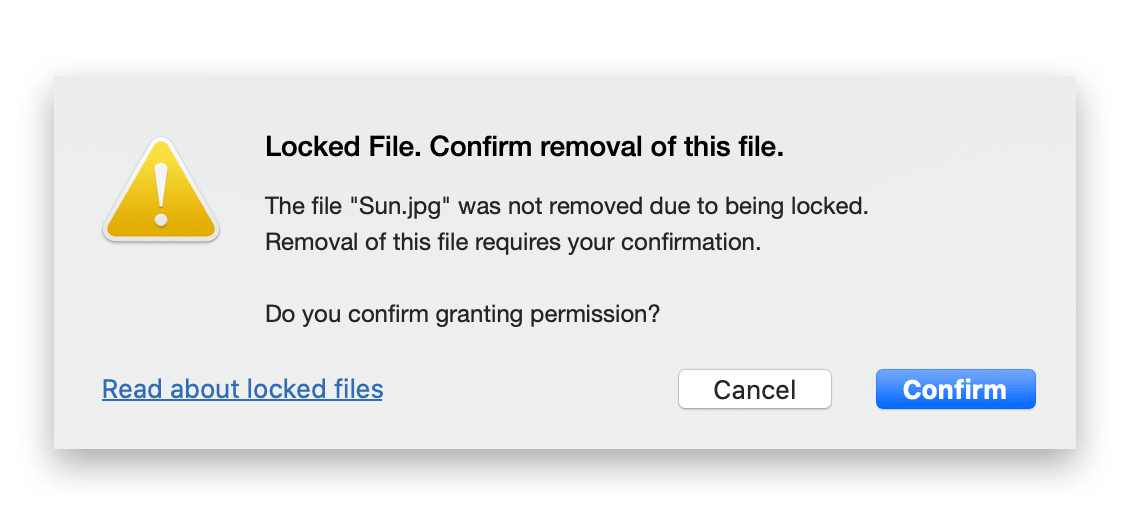Click the word "locked" in the message body
The width and height of the screenshot is (1130, 525).
825,207
